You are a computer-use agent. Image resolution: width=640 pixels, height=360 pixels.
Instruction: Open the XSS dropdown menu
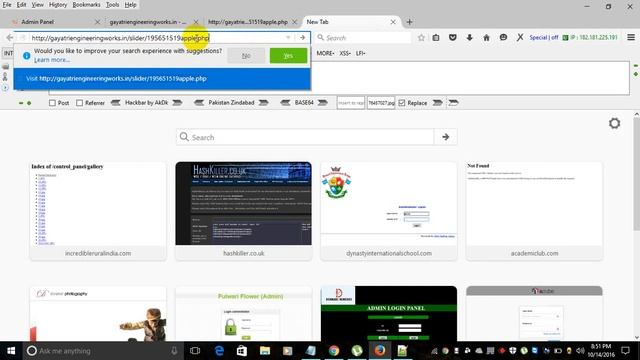click(x=345, y=53)
